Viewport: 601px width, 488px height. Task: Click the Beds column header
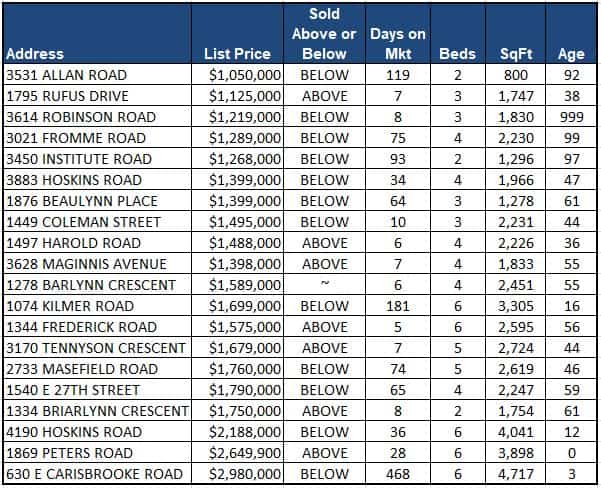click(x=457, y=53)
